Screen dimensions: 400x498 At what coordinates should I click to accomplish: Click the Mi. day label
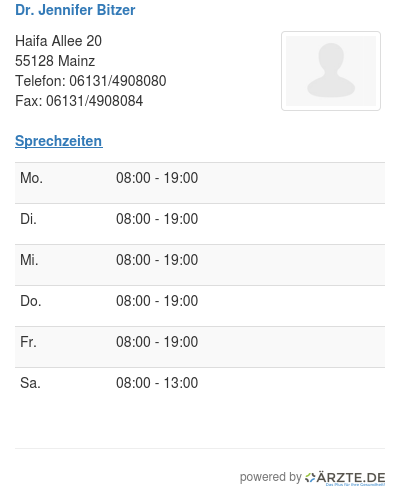[29, 260]
